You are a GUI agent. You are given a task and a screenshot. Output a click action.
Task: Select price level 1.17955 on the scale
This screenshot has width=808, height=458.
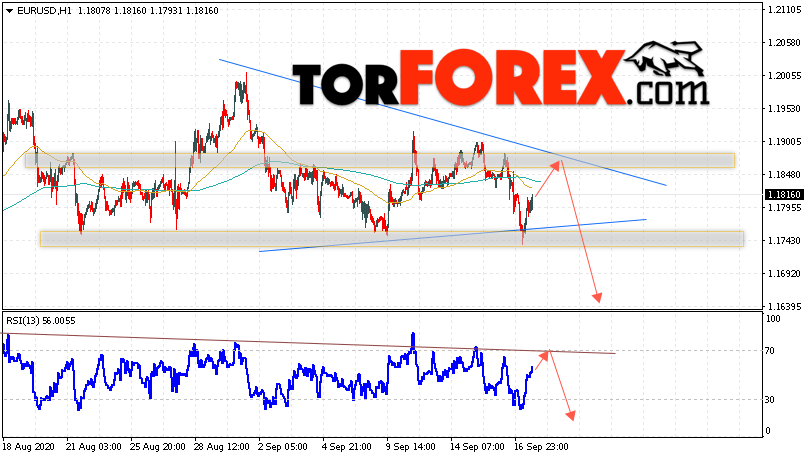(x=784, y=208)
